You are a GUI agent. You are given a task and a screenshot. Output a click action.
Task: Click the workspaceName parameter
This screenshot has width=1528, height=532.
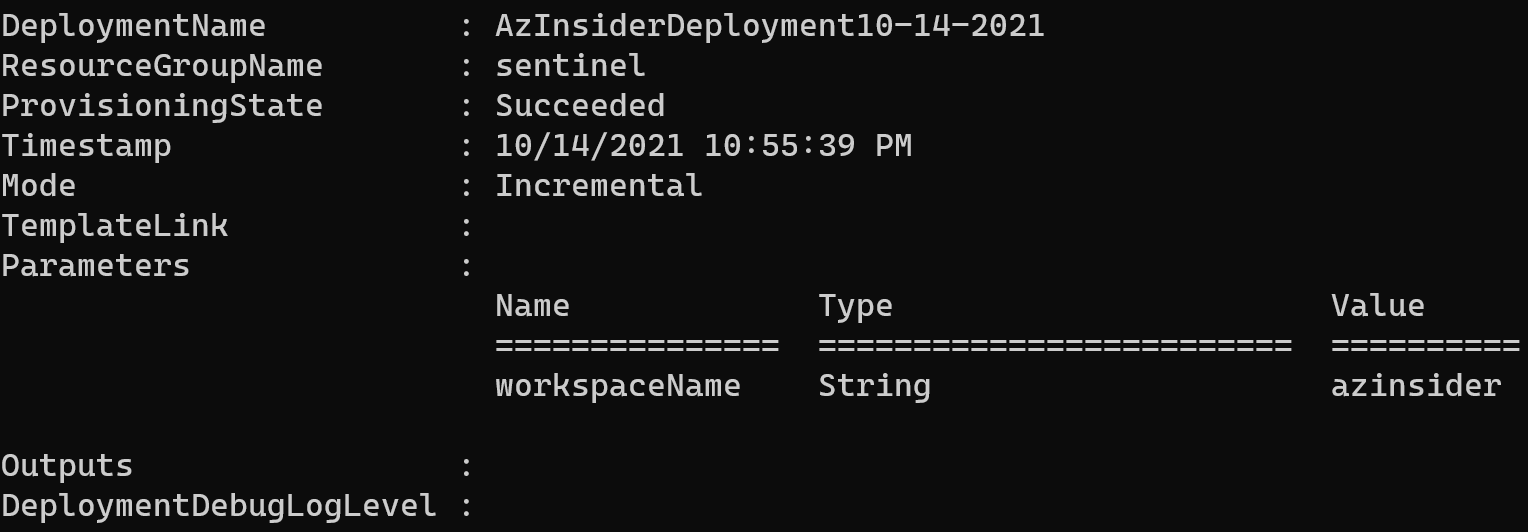click(x=618, y=386)
